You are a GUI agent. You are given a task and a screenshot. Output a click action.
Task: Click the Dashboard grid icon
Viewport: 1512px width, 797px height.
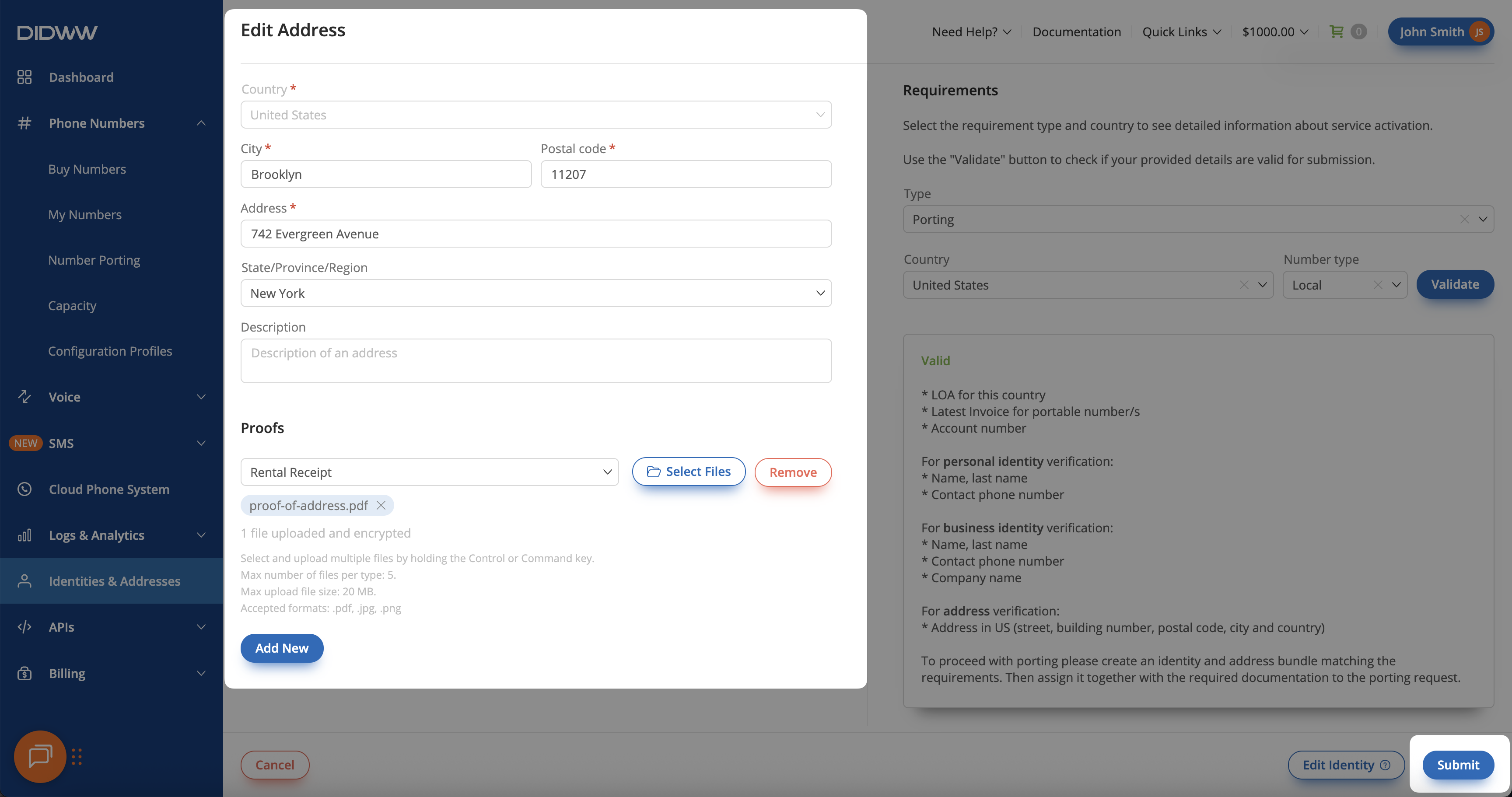click(x=24, y=77)
